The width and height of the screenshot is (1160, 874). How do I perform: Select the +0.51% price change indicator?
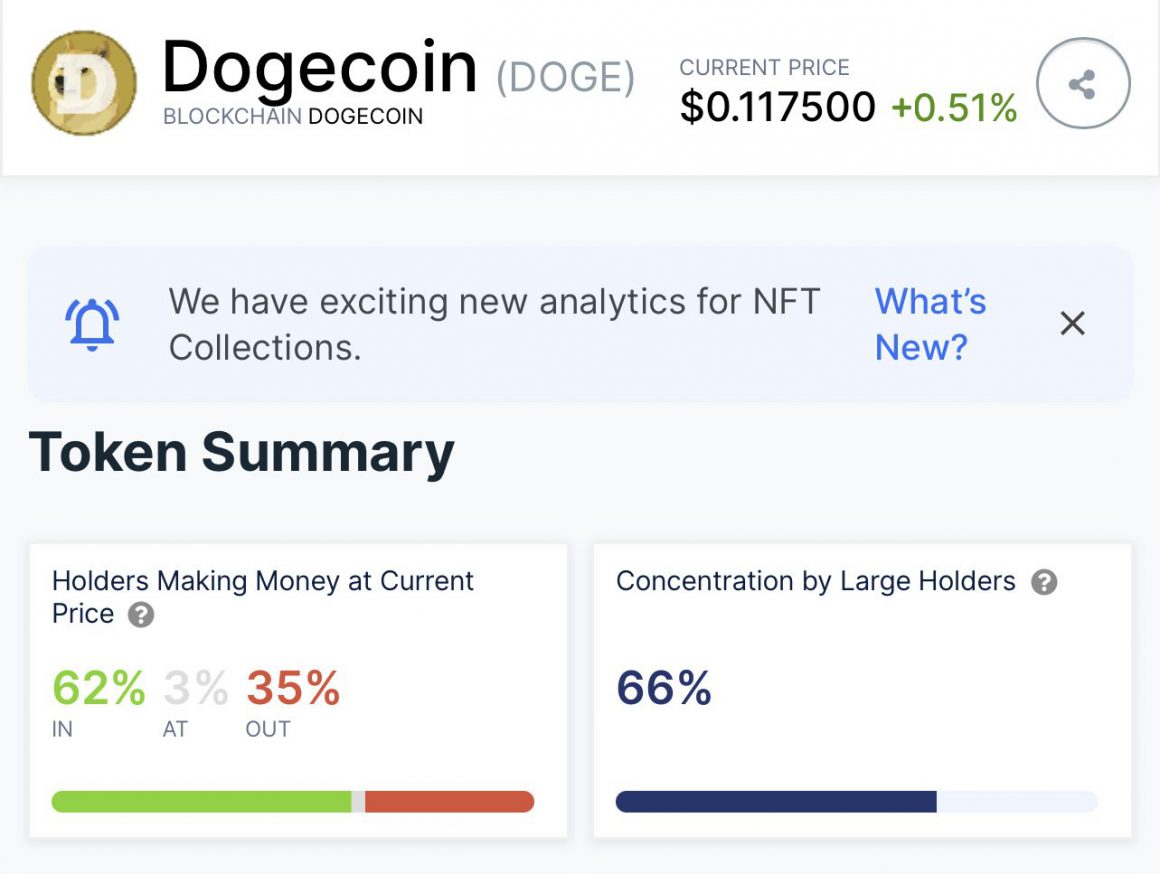click(952, 105)
